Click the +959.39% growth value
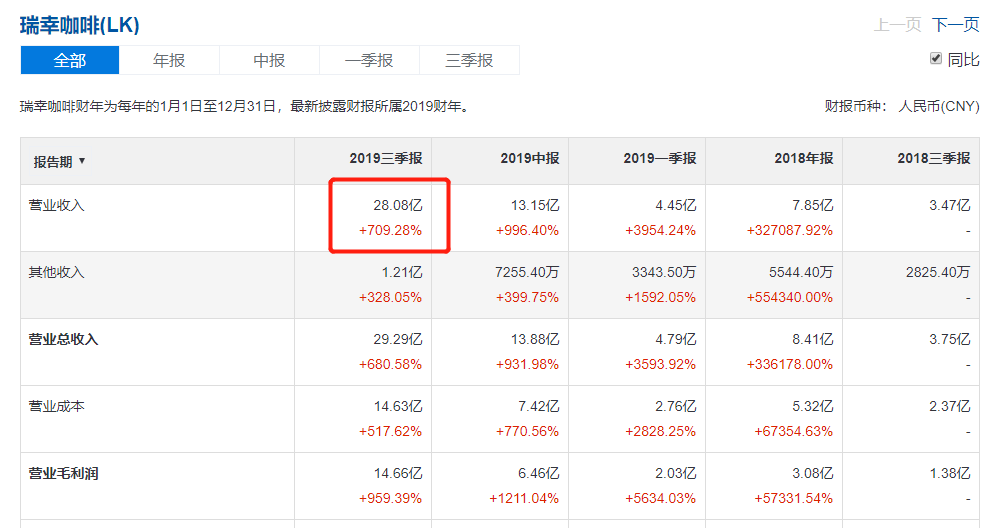The width and height of the screenshot is (1004, 528). (x=390, y=499)
